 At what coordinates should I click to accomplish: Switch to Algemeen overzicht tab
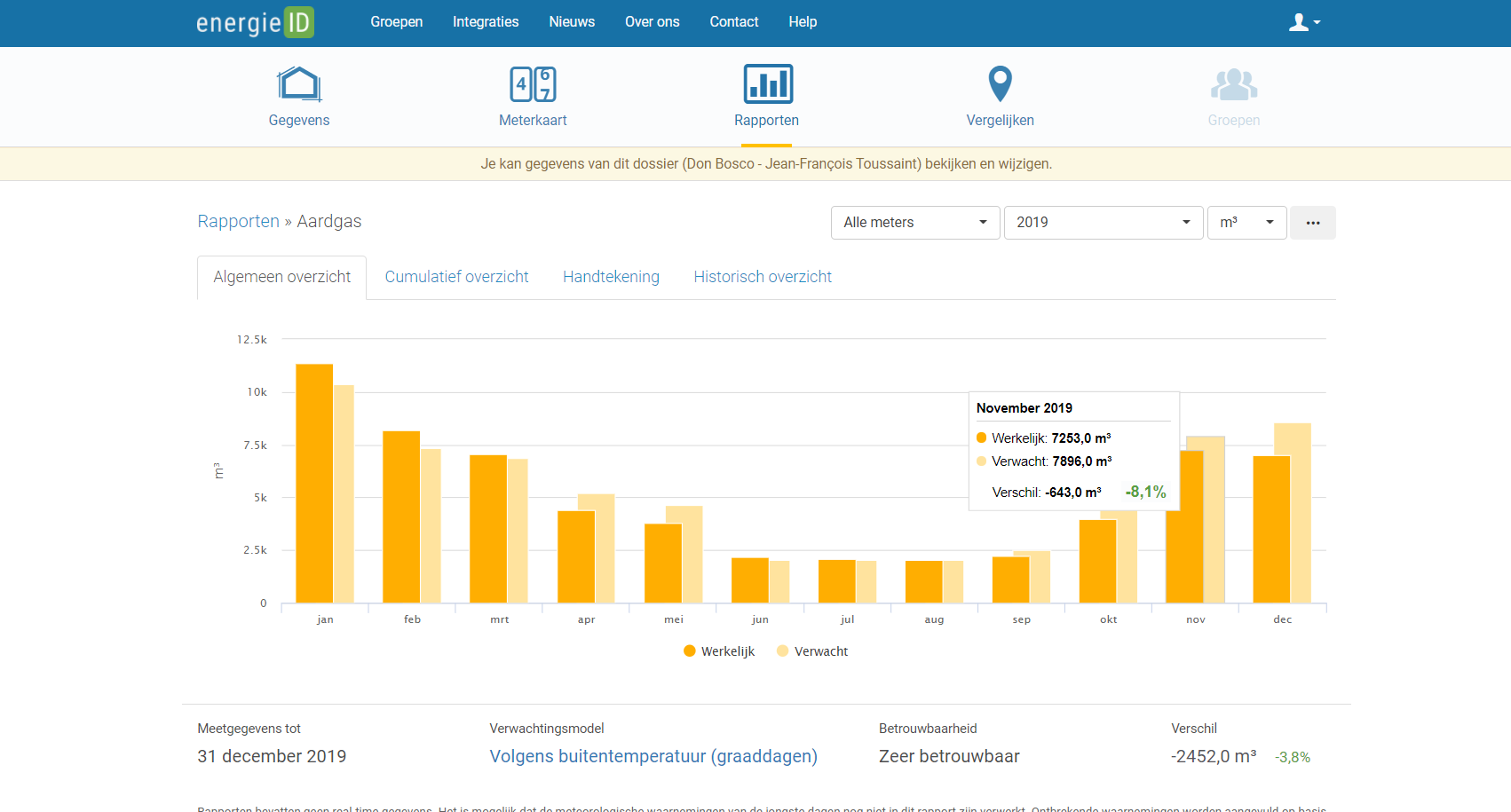click(x=281, y=277)
